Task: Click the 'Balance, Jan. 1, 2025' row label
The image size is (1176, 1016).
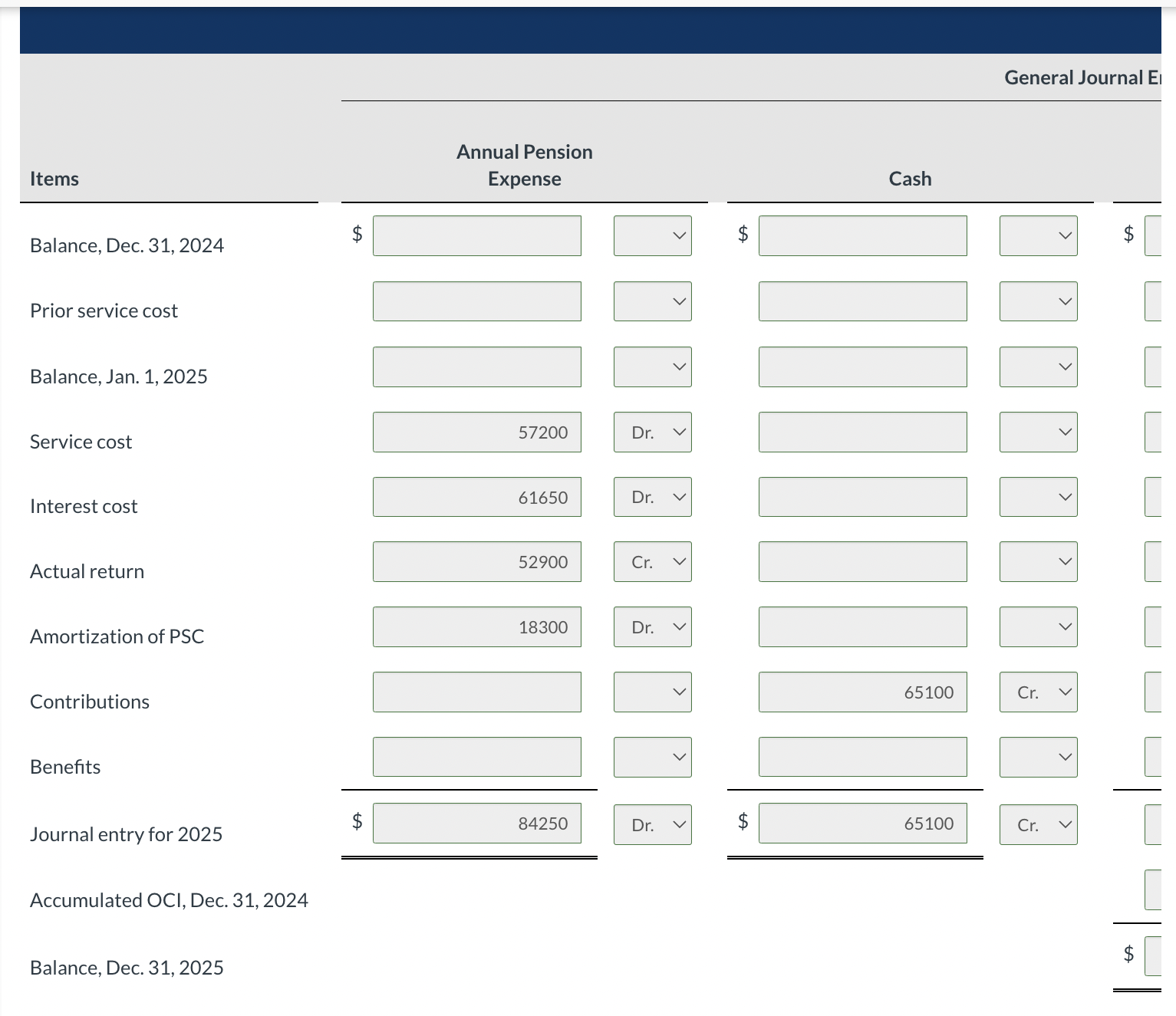Action: pos(119,376)
